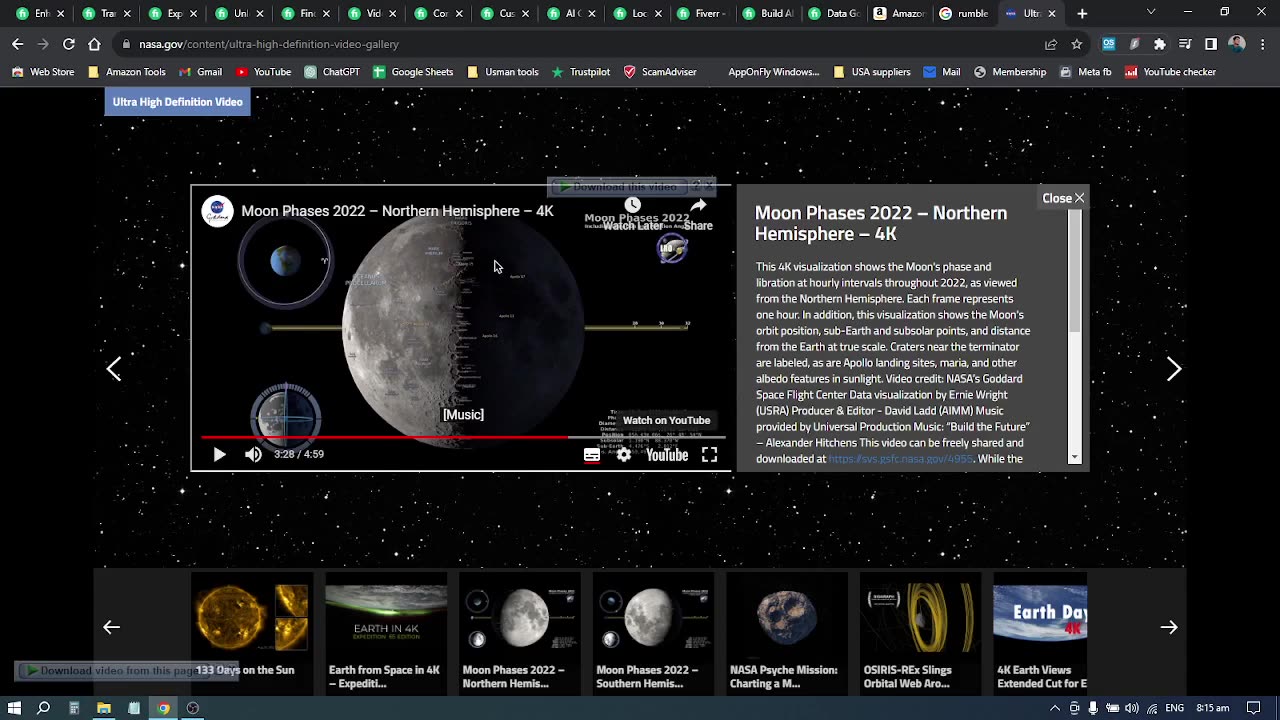Click the share page icon in address bar

(1051, 44)
